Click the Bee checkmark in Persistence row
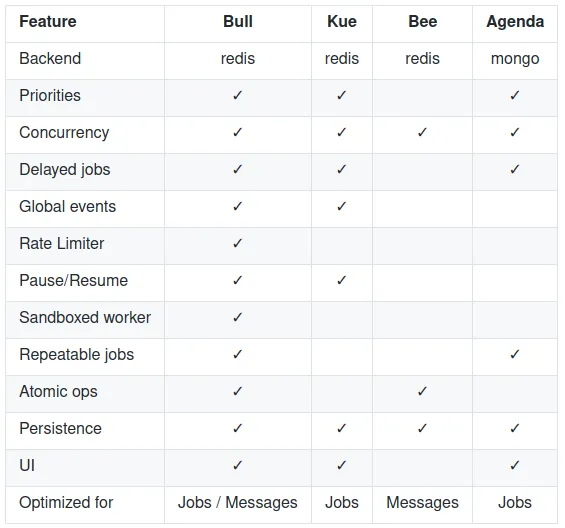 pyautogui.click(x=422, y=429)
